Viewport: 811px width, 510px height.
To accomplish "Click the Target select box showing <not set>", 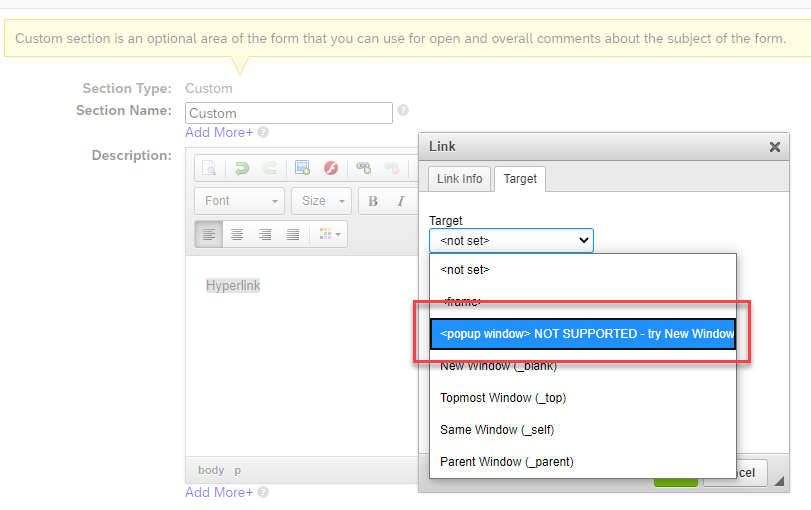I will [511, 241].
